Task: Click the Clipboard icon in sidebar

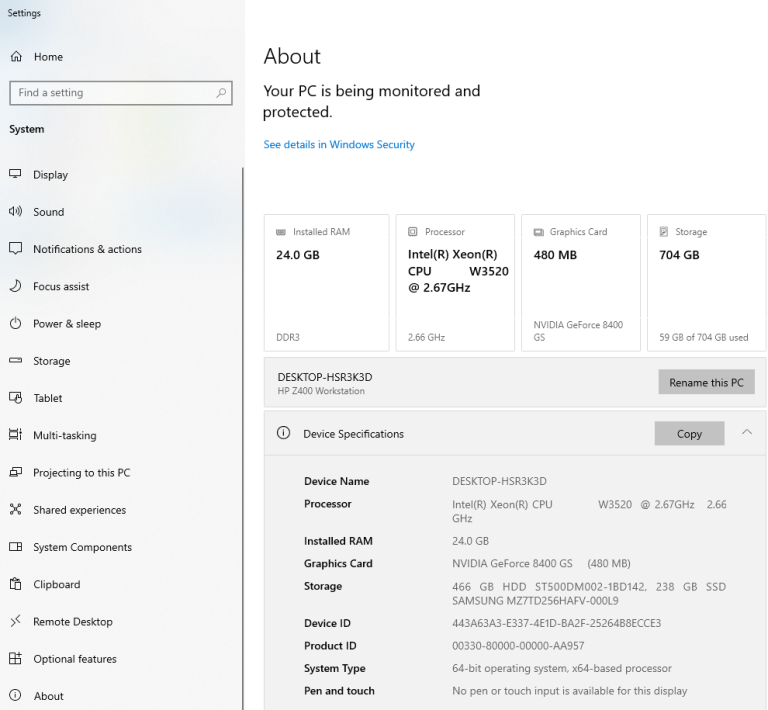Action: [16, 584]
